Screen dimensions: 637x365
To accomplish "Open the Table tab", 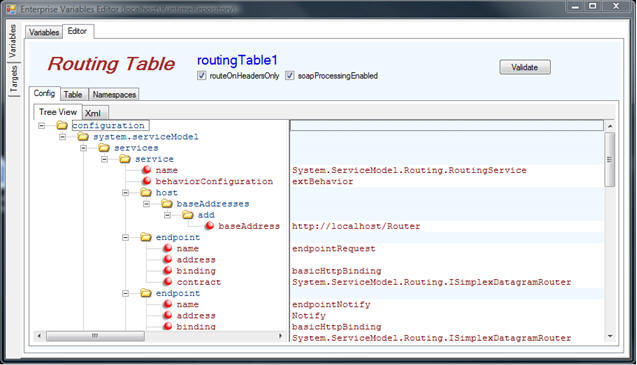I will tap(73, 94).
